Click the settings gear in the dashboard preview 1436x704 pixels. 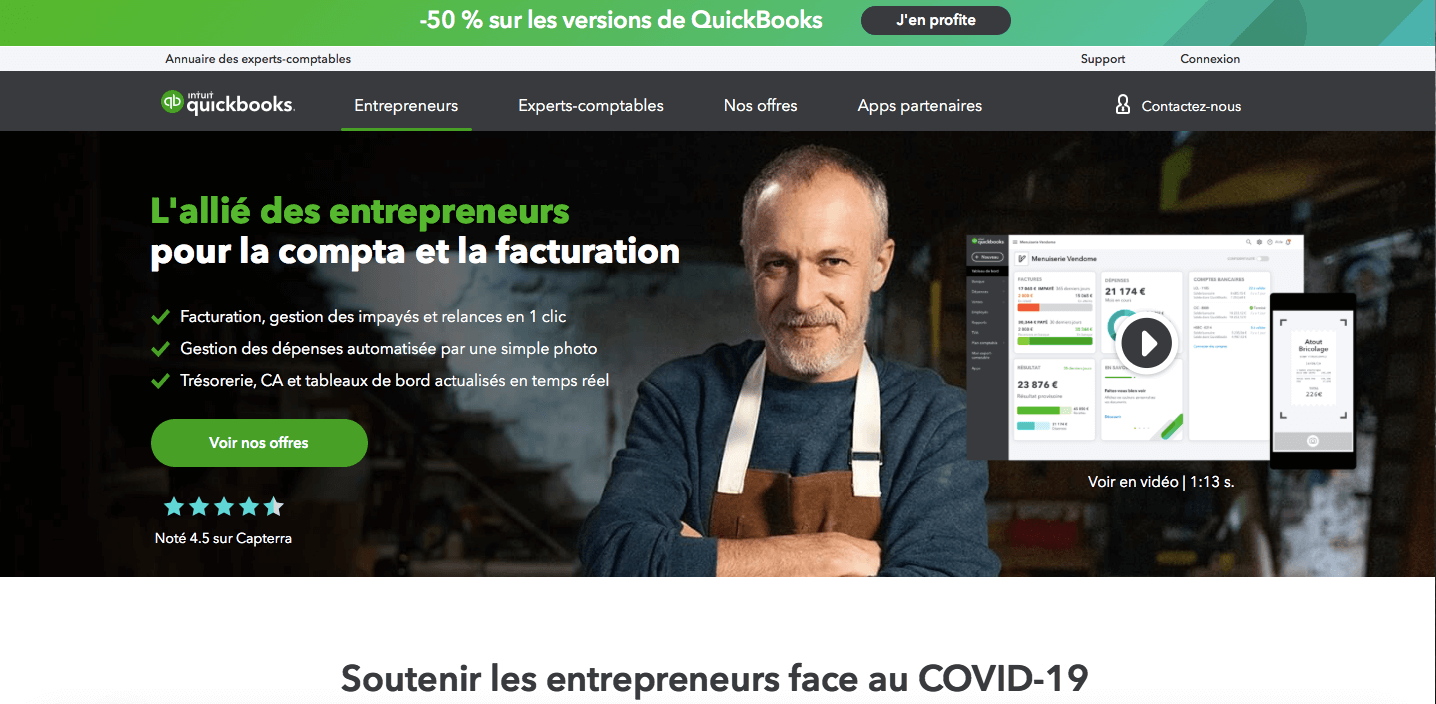pos(1259,242)
